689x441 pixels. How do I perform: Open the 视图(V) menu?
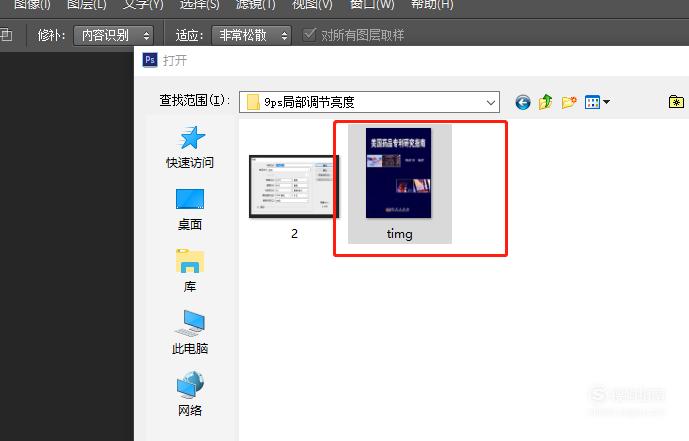point(312,4)
